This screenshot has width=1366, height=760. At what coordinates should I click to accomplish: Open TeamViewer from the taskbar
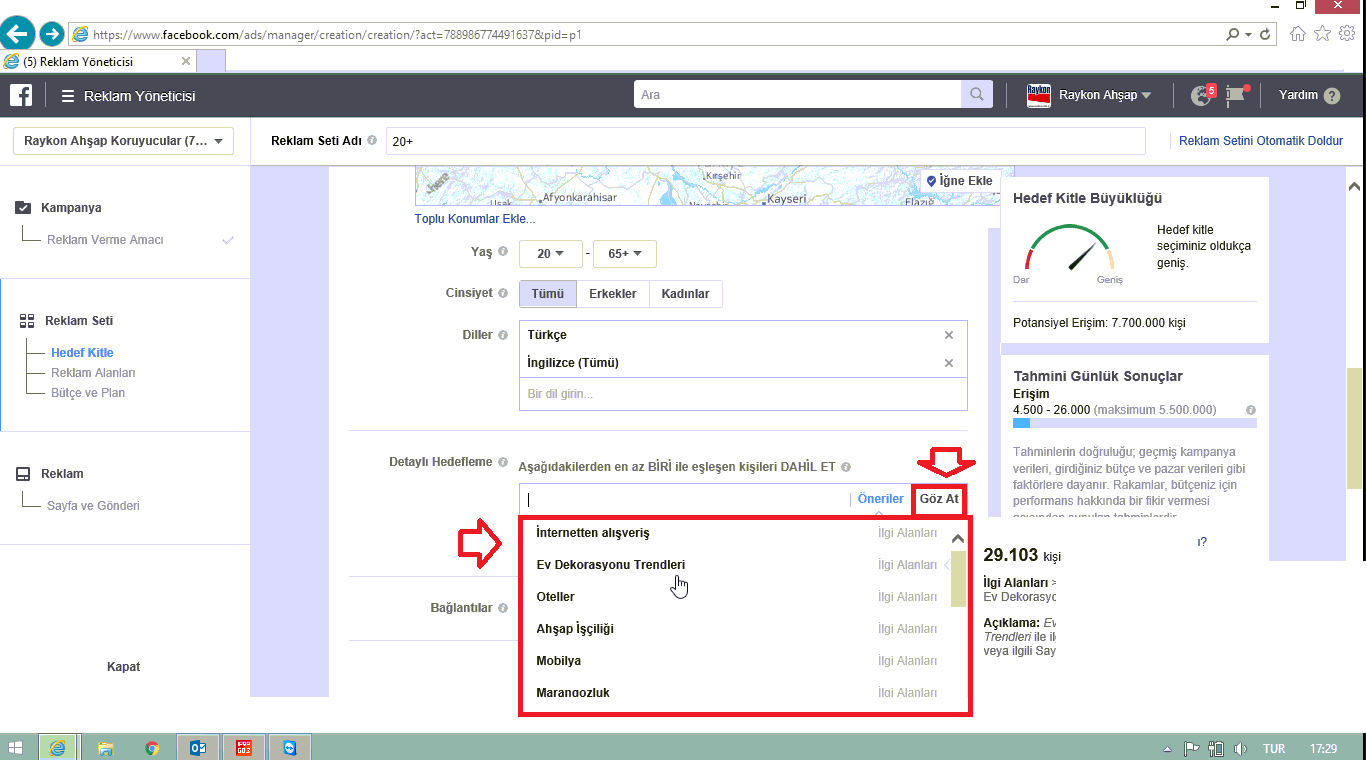290,748
